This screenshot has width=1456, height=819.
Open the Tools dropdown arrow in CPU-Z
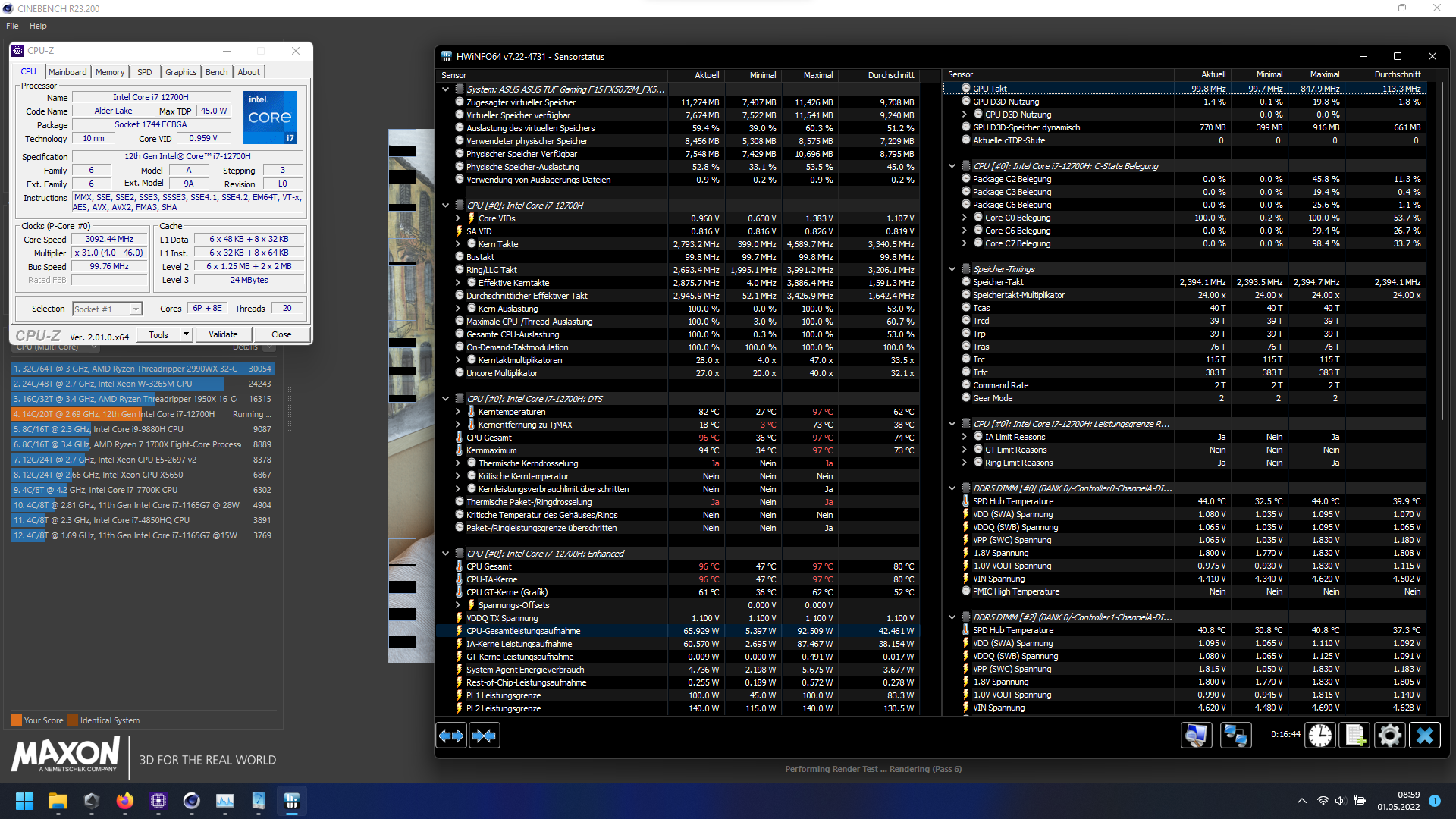186,334
